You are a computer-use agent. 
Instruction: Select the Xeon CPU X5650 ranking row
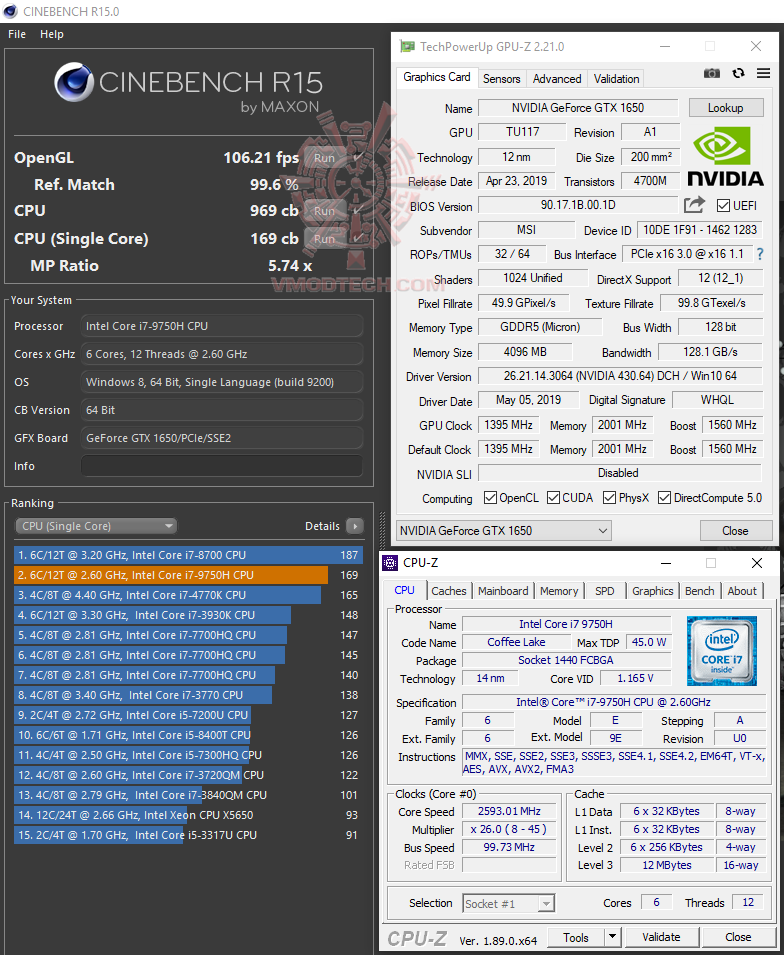188,815
